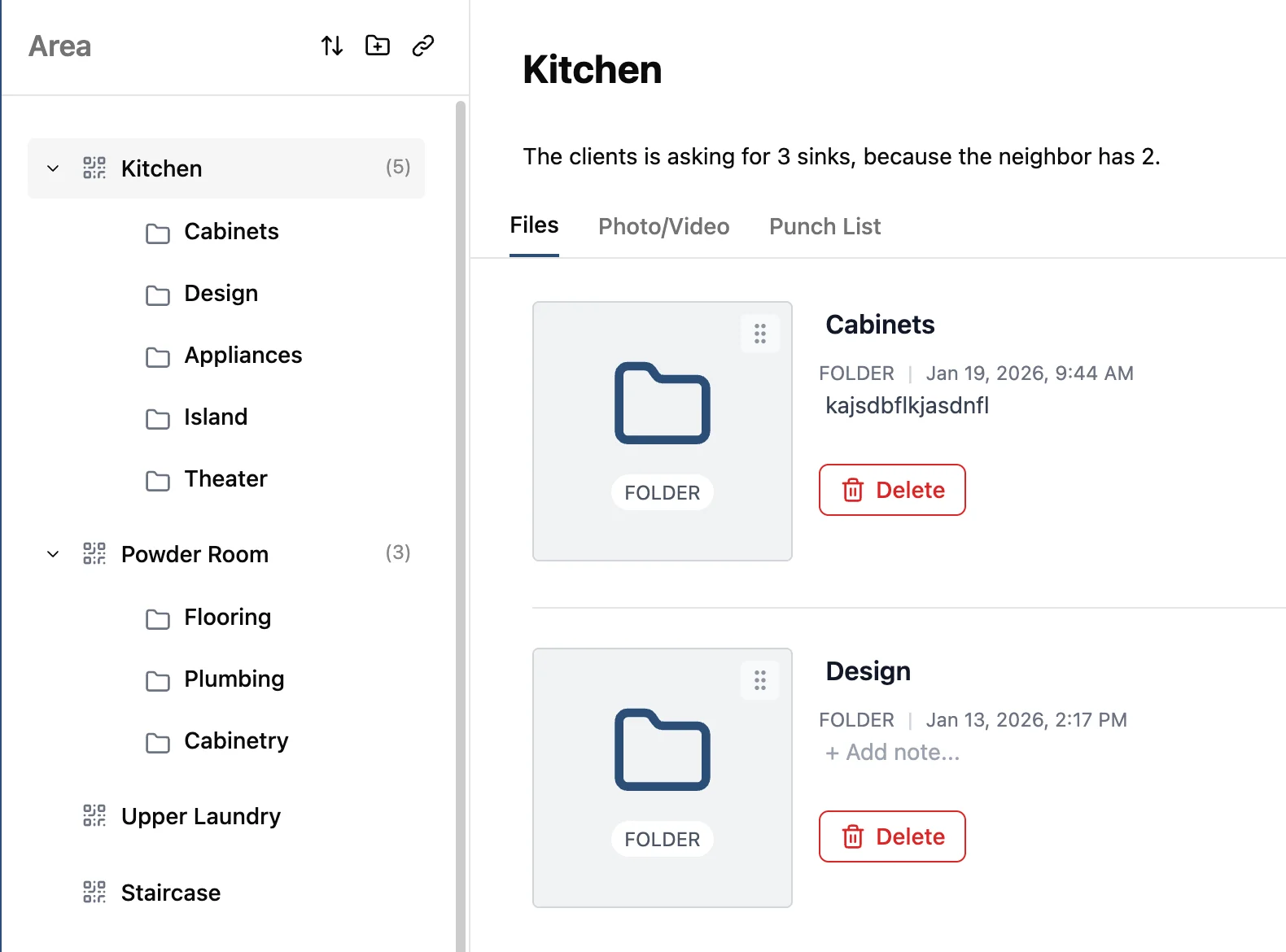Viewport: 1286px width, 952px height.
Task: Click the QR code icon beside Kitchen
Action: (94, 168)
